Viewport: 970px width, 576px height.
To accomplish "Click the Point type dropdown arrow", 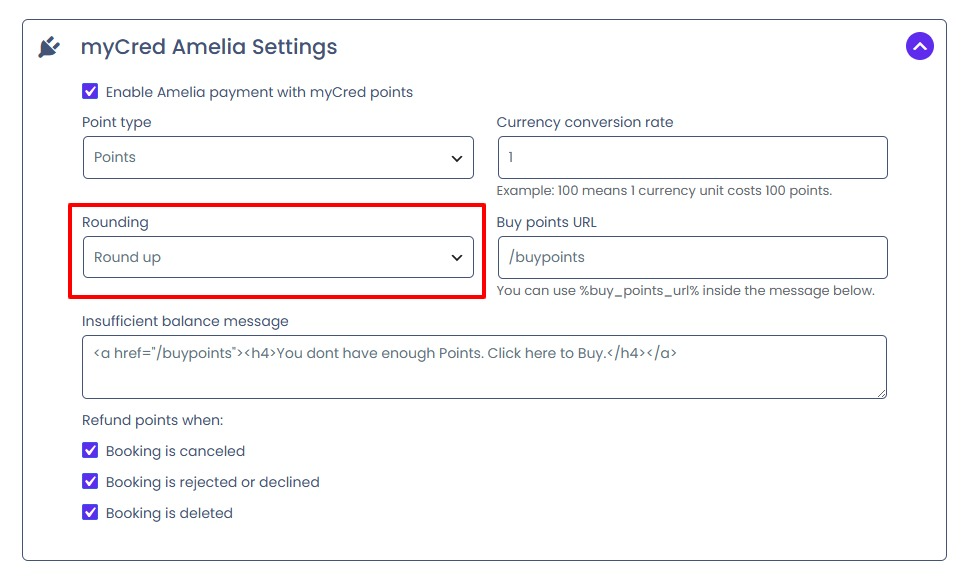I will pos(457,158).
